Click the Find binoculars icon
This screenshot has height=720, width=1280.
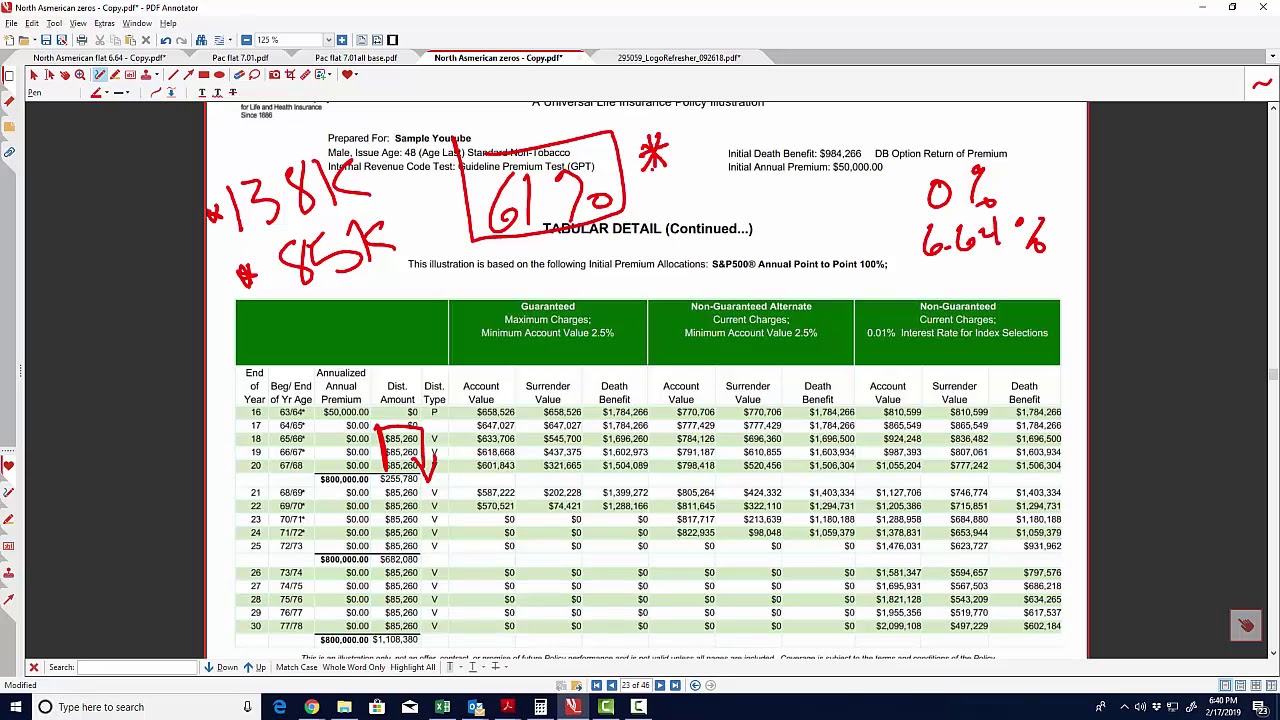click(201, 40)
